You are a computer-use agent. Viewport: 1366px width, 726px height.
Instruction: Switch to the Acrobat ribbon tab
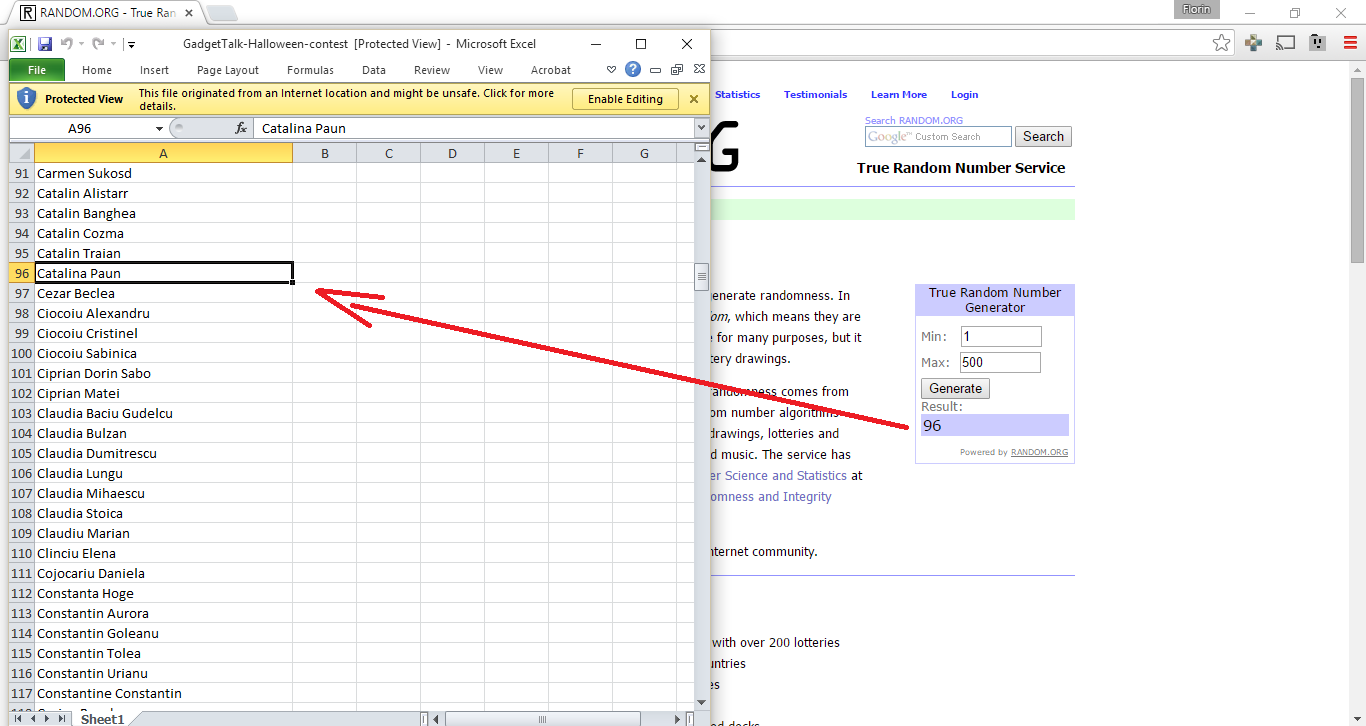551,70
